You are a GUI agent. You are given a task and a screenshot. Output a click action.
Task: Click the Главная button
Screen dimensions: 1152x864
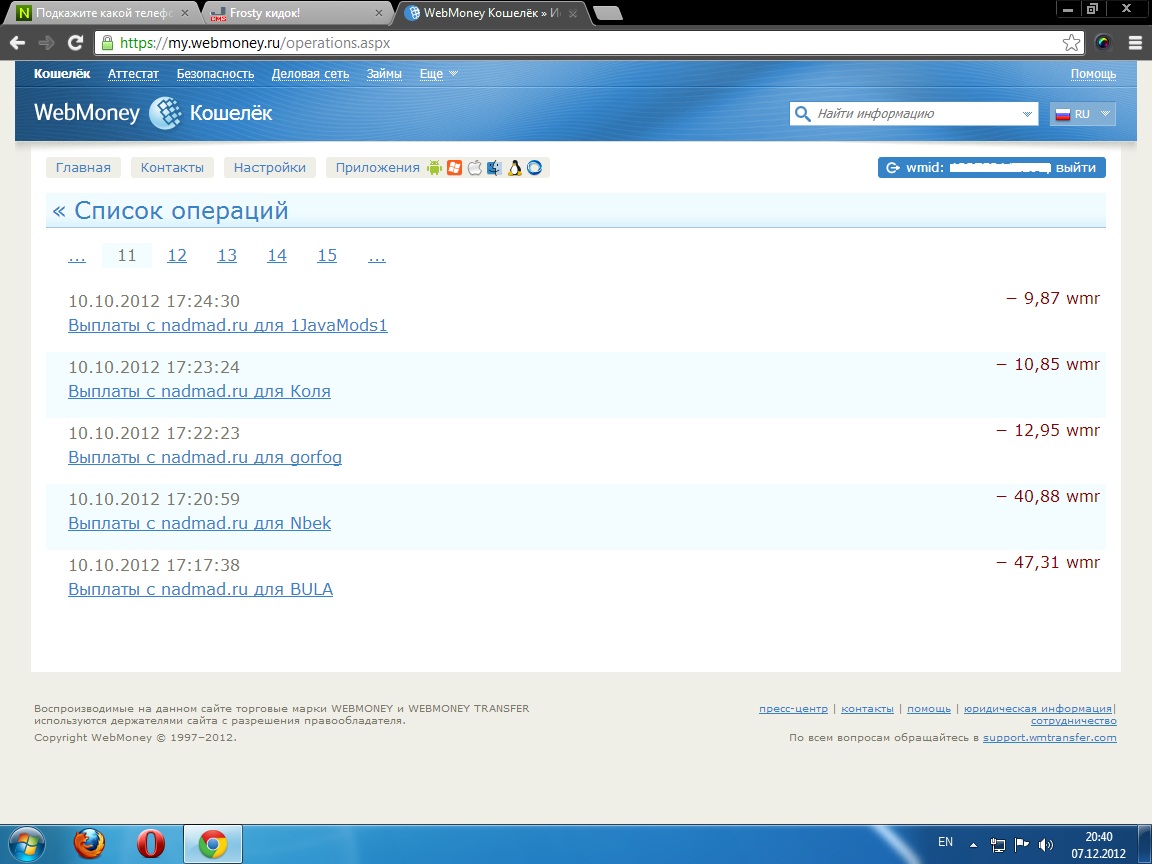point(83,168)
